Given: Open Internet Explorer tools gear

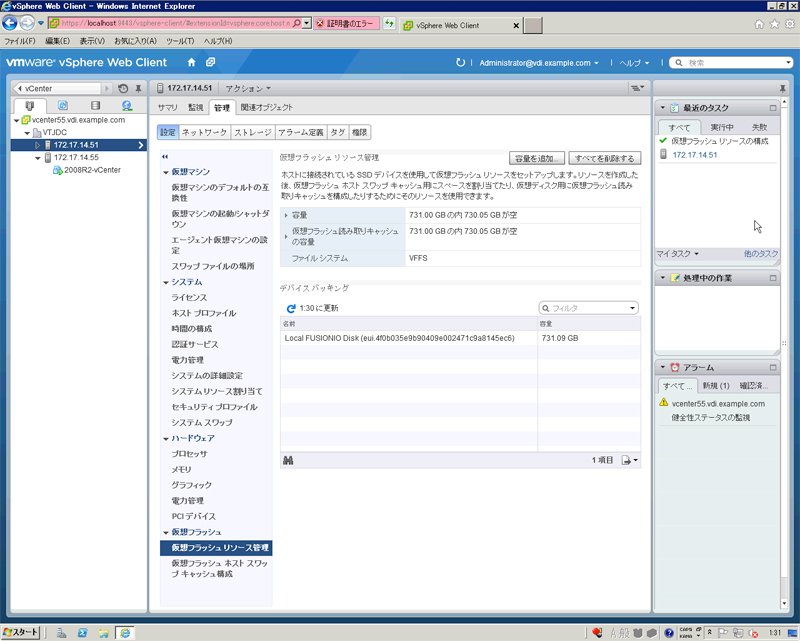Looking at the screenshot, I should point(790,24).
